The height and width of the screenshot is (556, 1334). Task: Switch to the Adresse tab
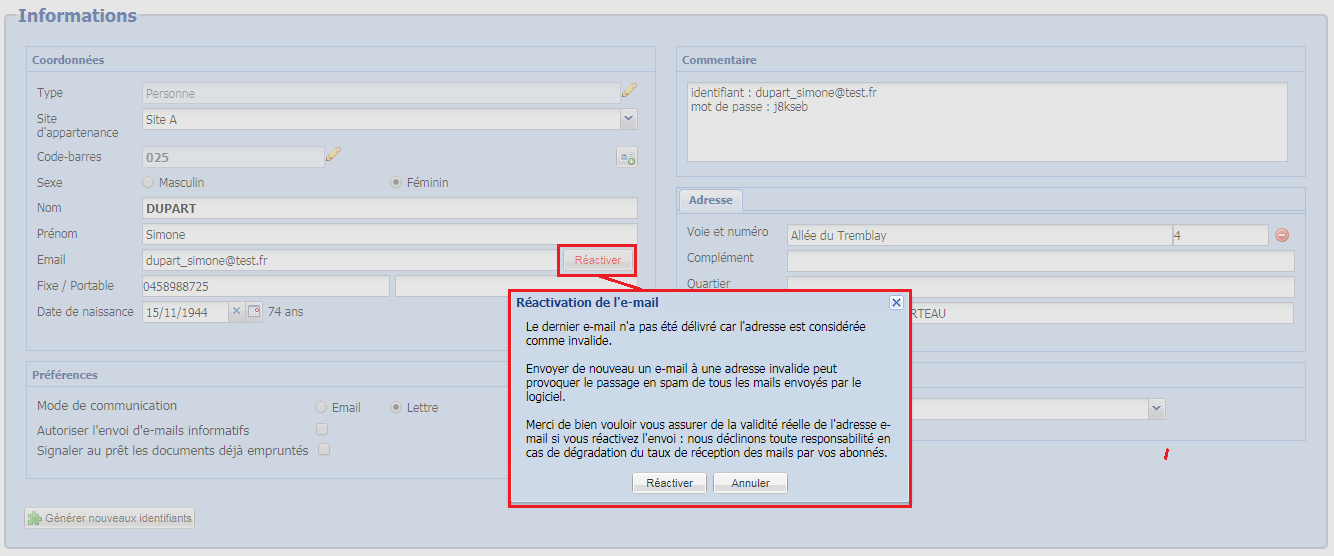tap(710, 200)
